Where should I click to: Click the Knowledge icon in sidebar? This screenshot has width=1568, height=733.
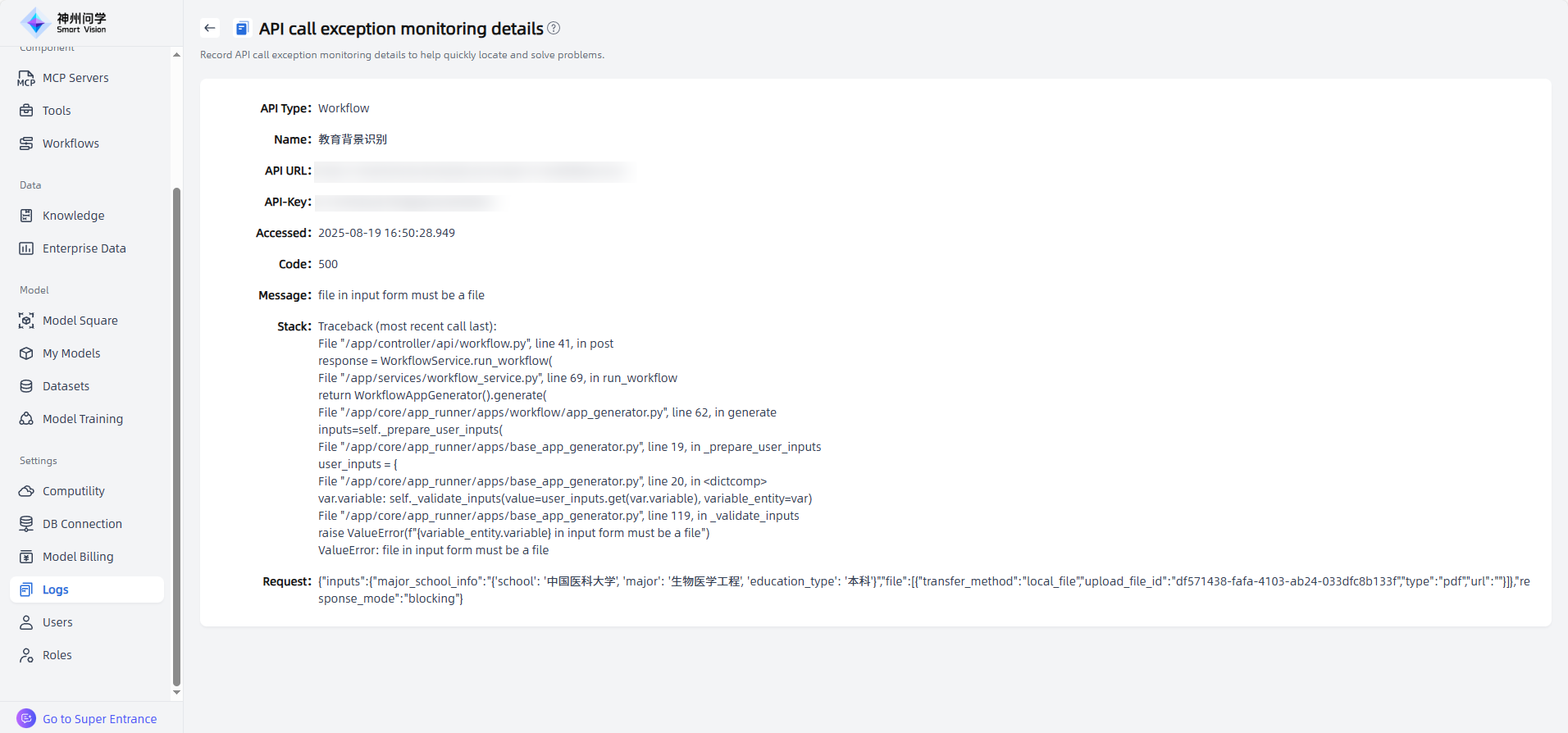(x=26, y=216)
